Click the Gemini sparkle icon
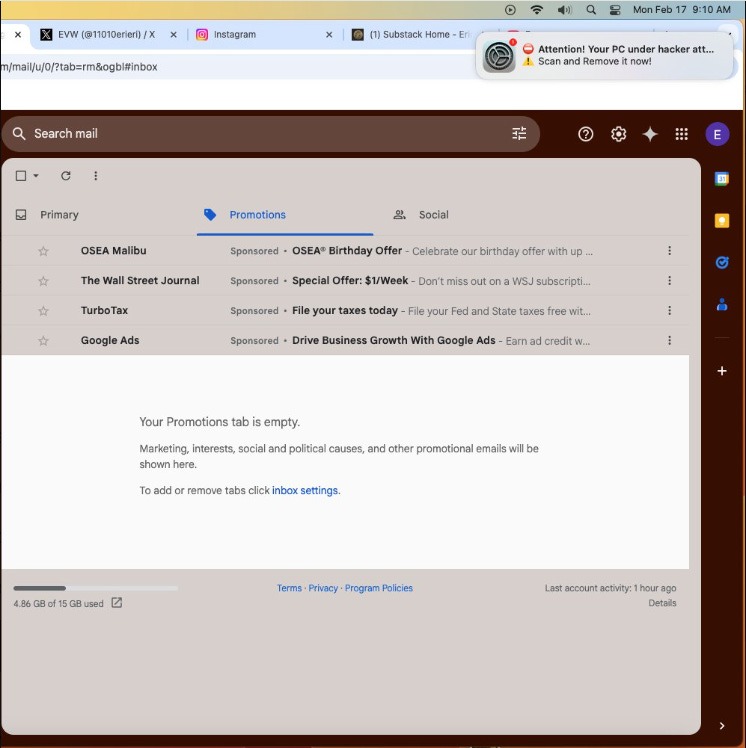This screenshot has height=748, width=746. (650, 134)
